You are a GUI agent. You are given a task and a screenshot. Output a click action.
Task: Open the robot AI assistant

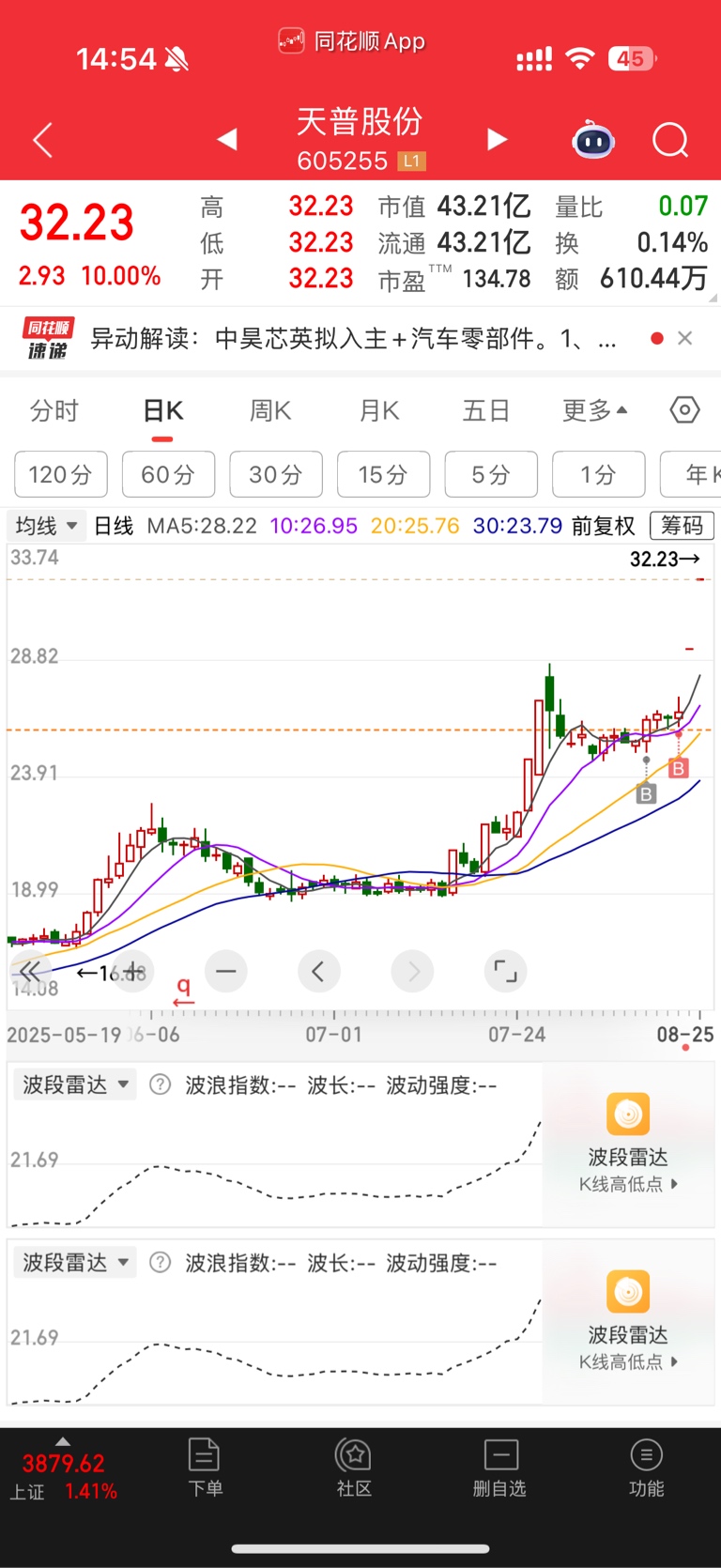593,141
